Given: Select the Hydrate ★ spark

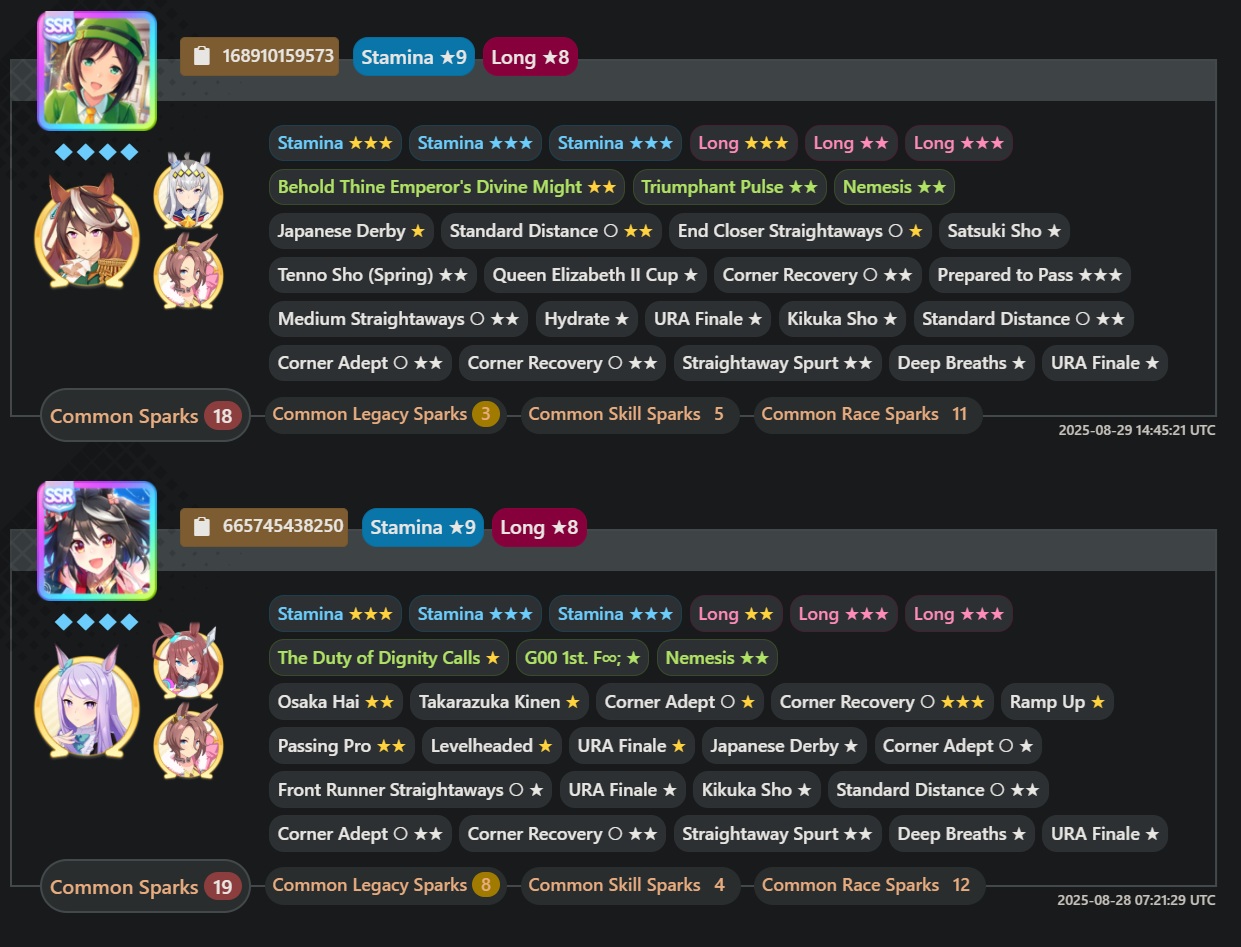Looking at the screenshot, I should 587,319.
